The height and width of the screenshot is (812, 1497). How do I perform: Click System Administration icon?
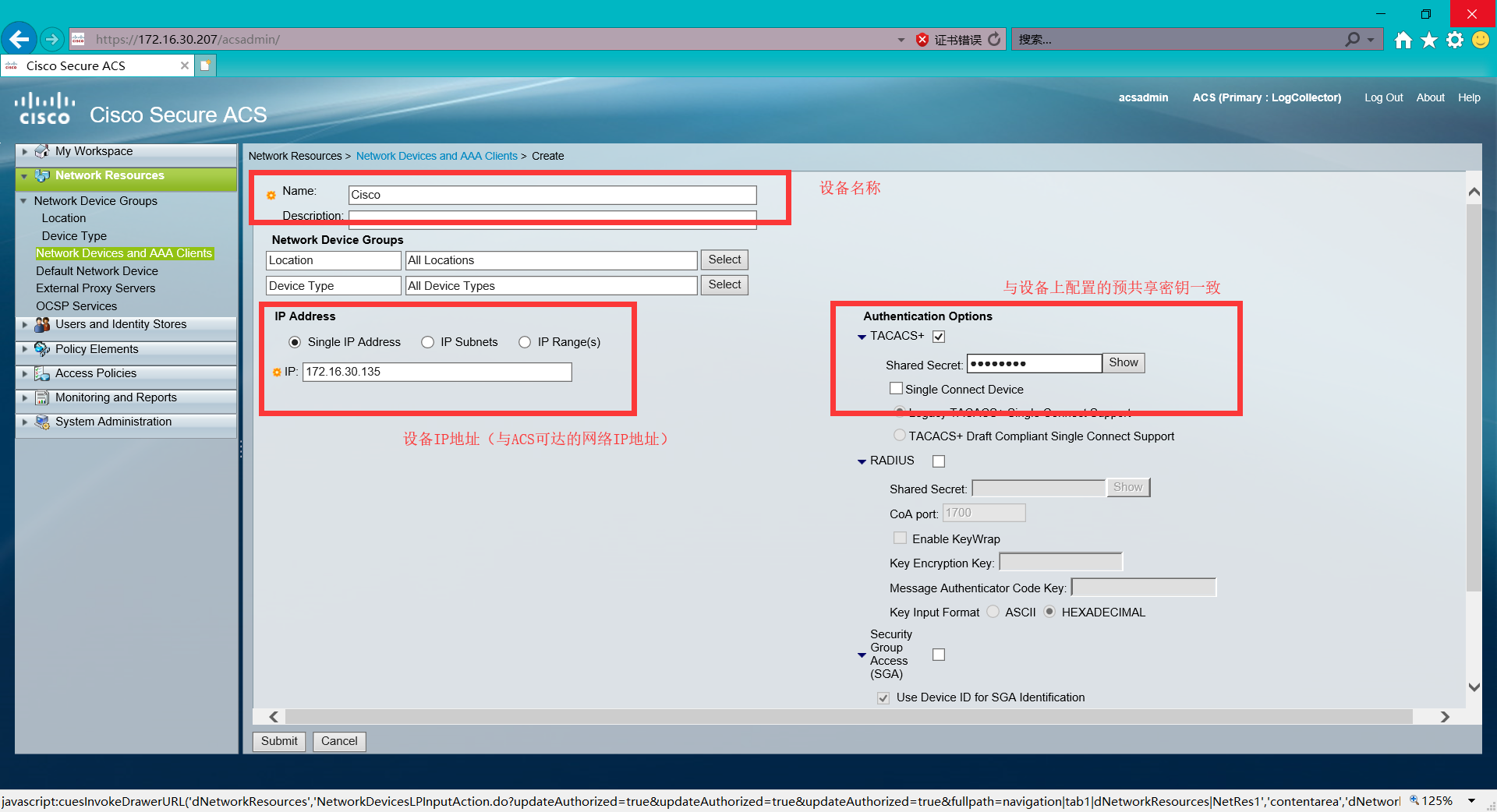[x=43, y=422]
